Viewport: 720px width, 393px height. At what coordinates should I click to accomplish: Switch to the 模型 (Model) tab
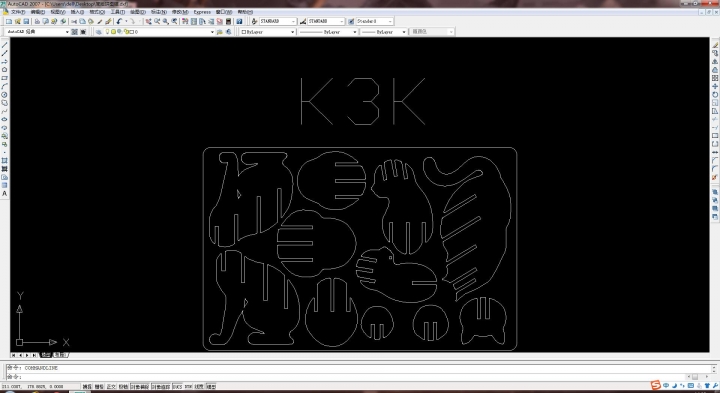point(46,355)
